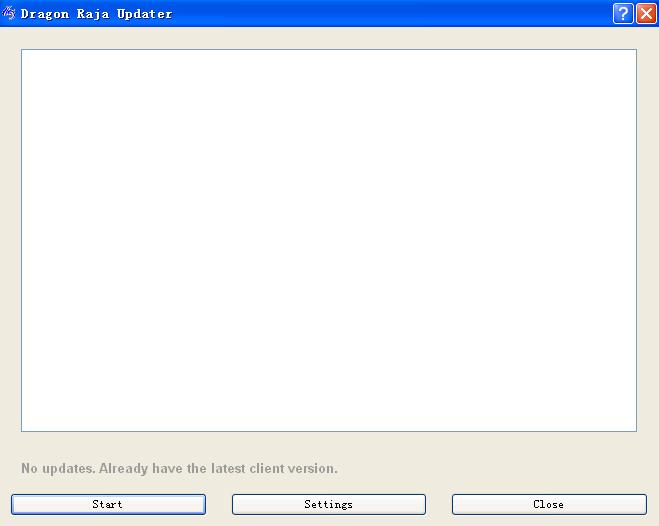Screen dimensions: 659x526
Task: Click the 'No updates' status message
Action: tap(179, 468)
